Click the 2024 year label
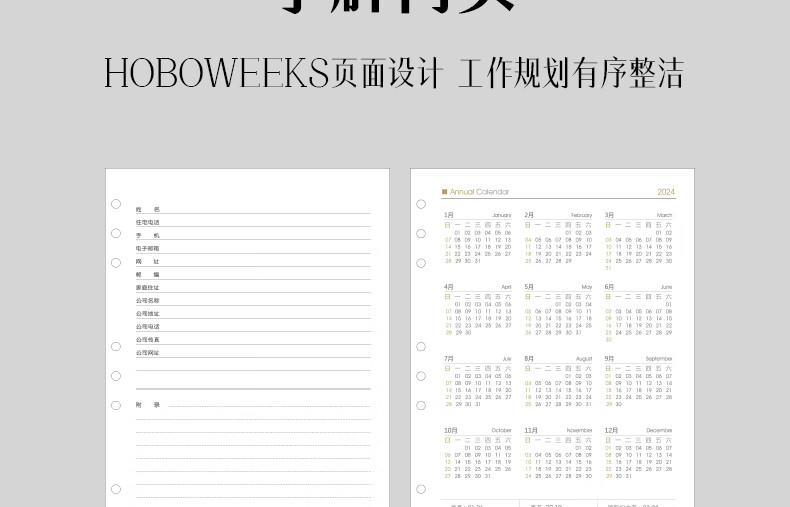The image size is (790, 507). tap(666, 192)
